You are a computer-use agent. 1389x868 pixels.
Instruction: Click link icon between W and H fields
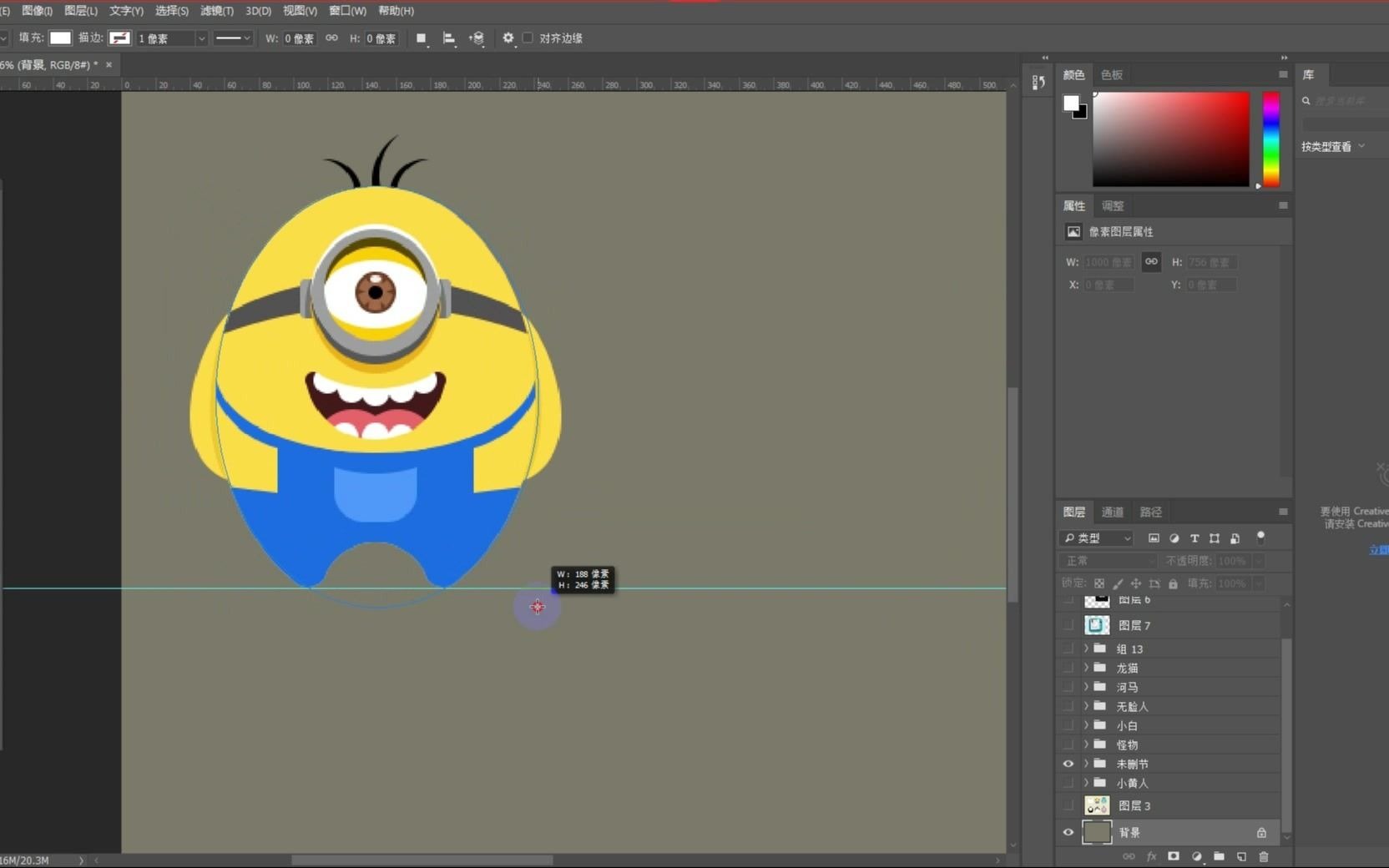tap(331, 38)
